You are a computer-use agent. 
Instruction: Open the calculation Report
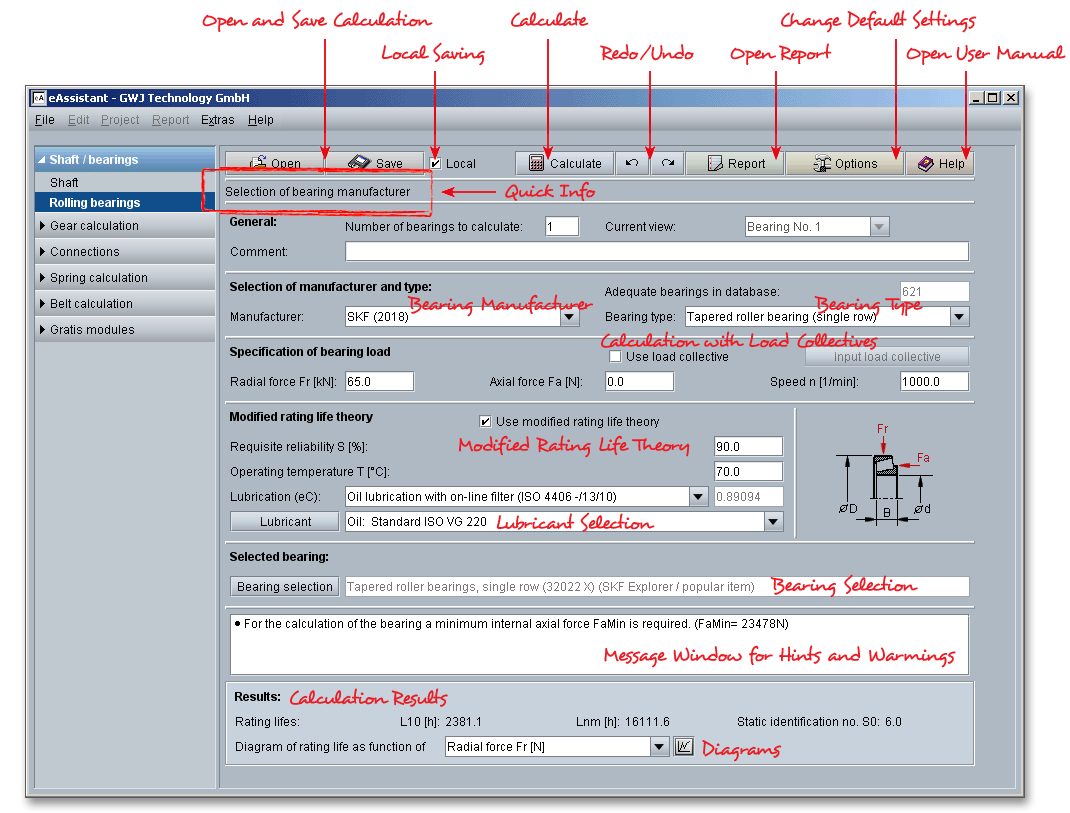pos(735,163)
